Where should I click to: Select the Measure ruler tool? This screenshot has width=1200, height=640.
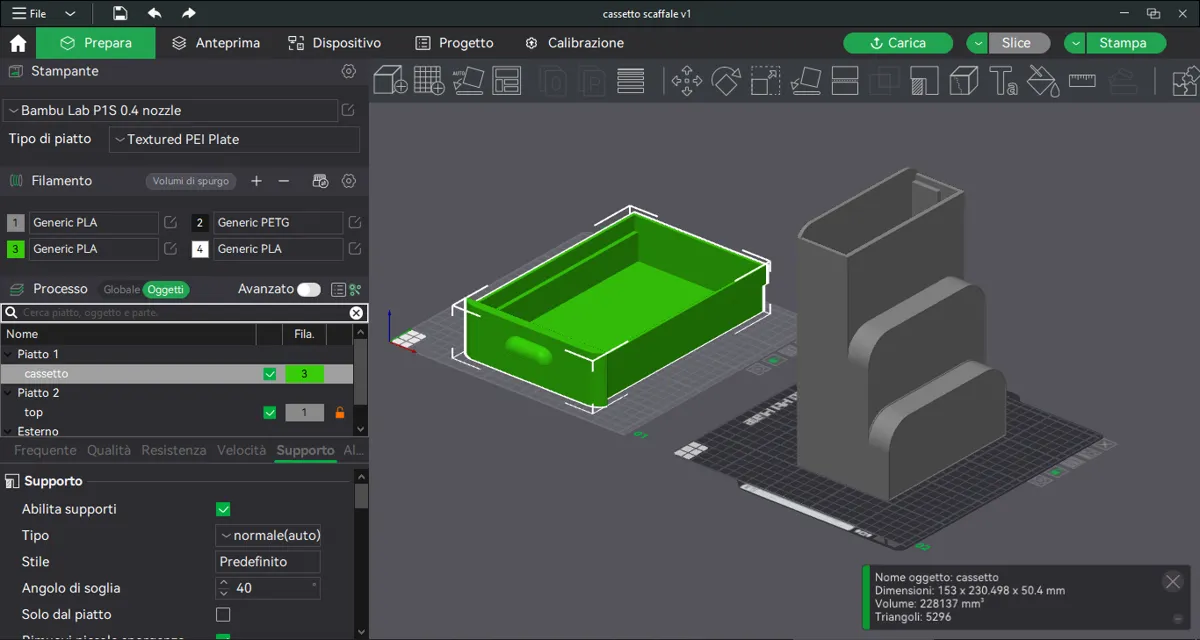tap(1082, 81)
